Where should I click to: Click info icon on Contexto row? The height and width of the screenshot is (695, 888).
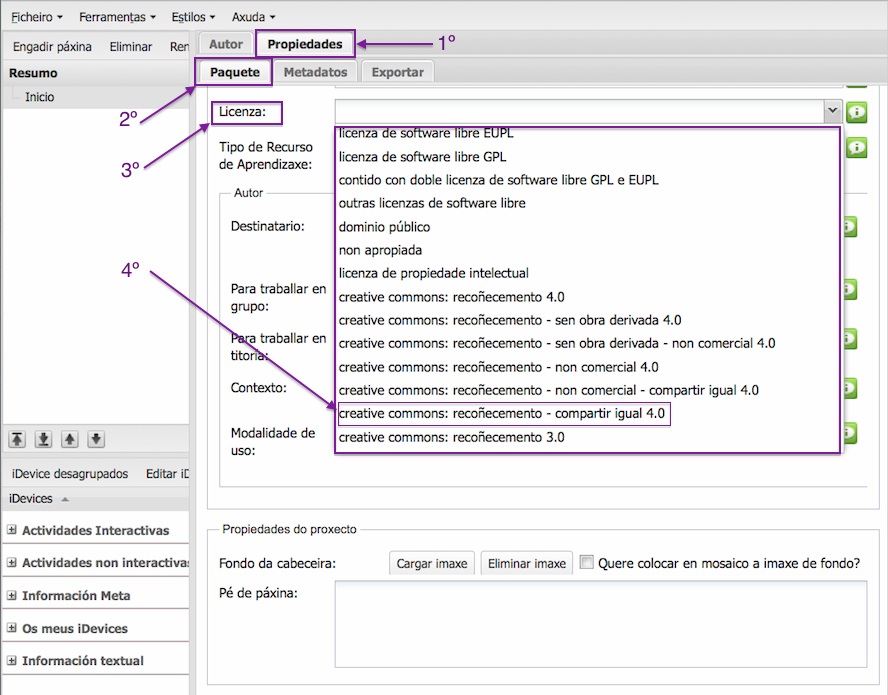[x=850, y=387]
